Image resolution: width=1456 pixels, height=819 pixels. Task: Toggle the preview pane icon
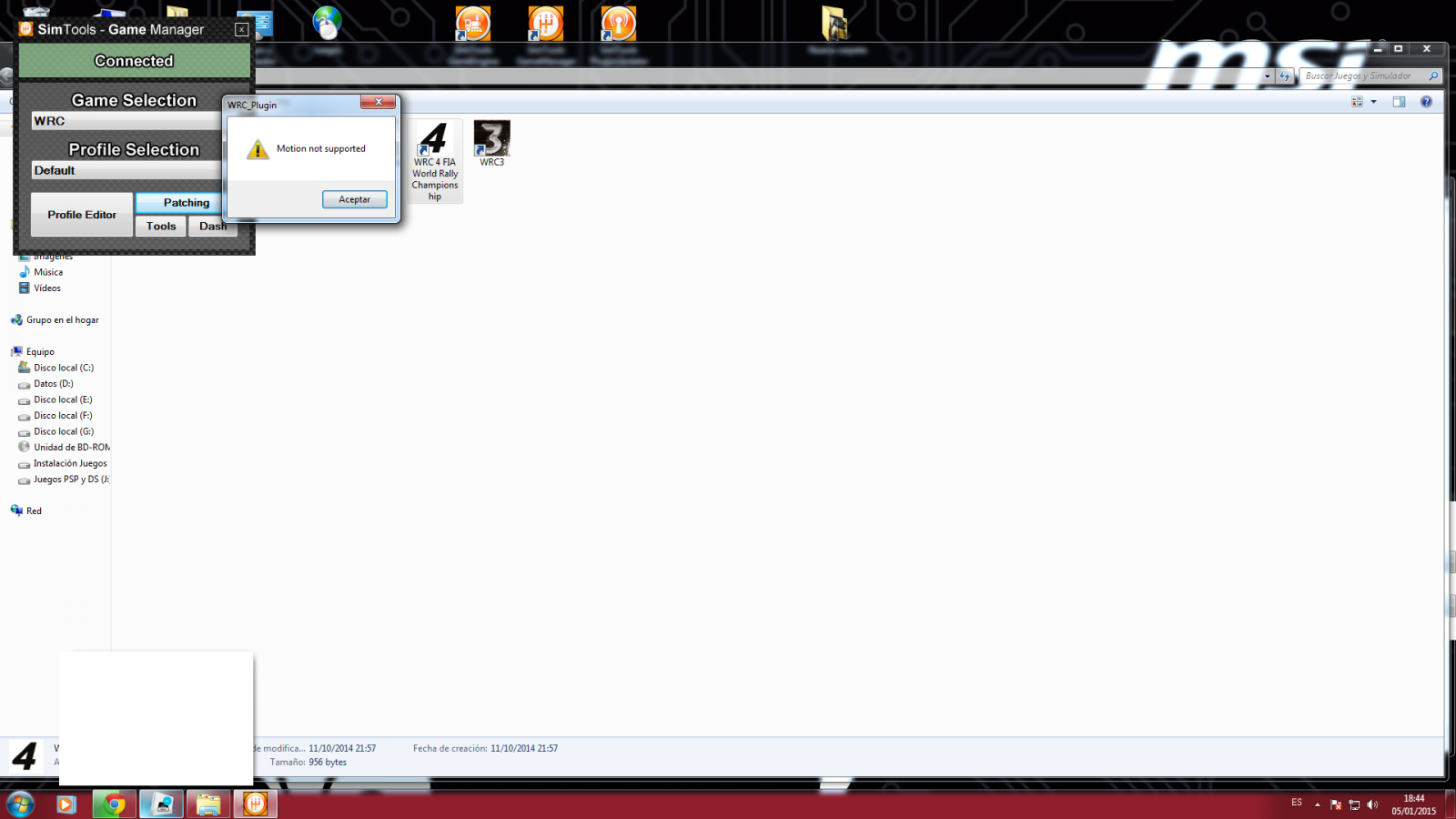(1399, 102)
